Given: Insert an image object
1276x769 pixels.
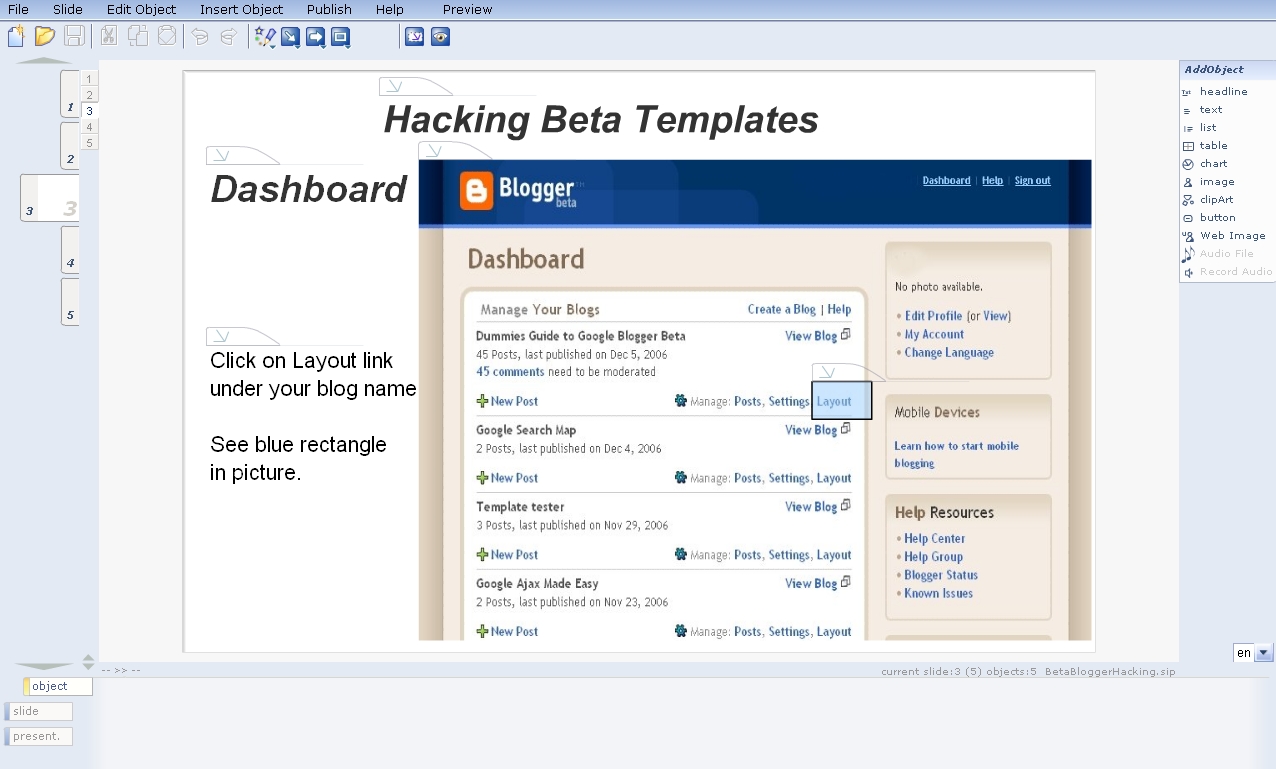Looking at the screenshot, I should click(1217, 181).
